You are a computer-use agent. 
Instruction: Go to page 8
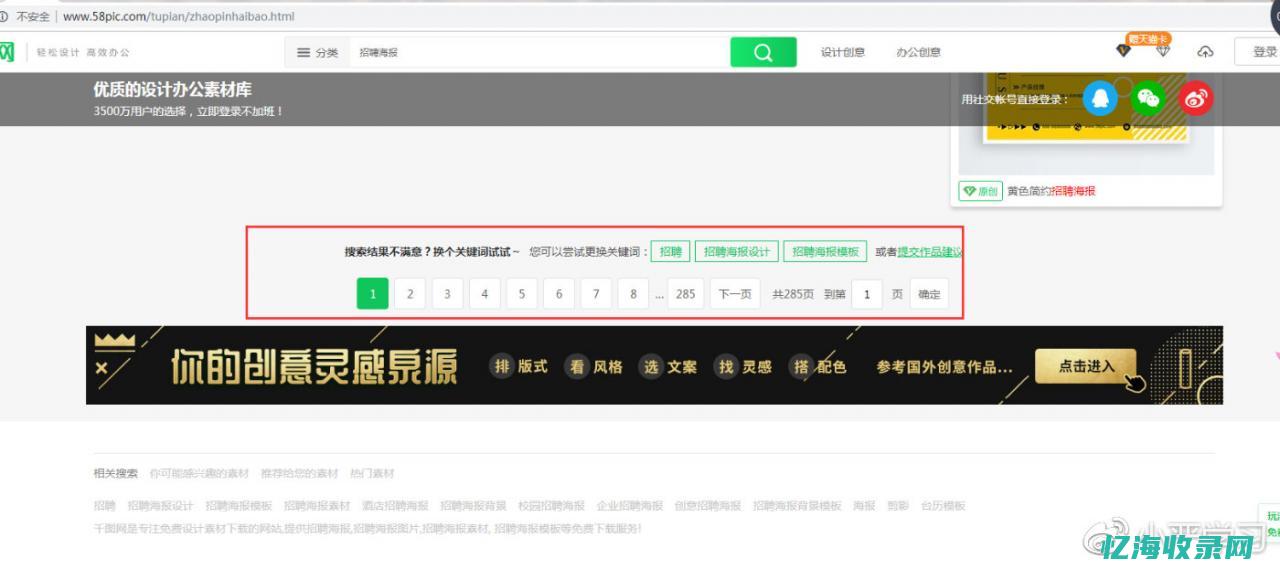(x=633, y=294)
